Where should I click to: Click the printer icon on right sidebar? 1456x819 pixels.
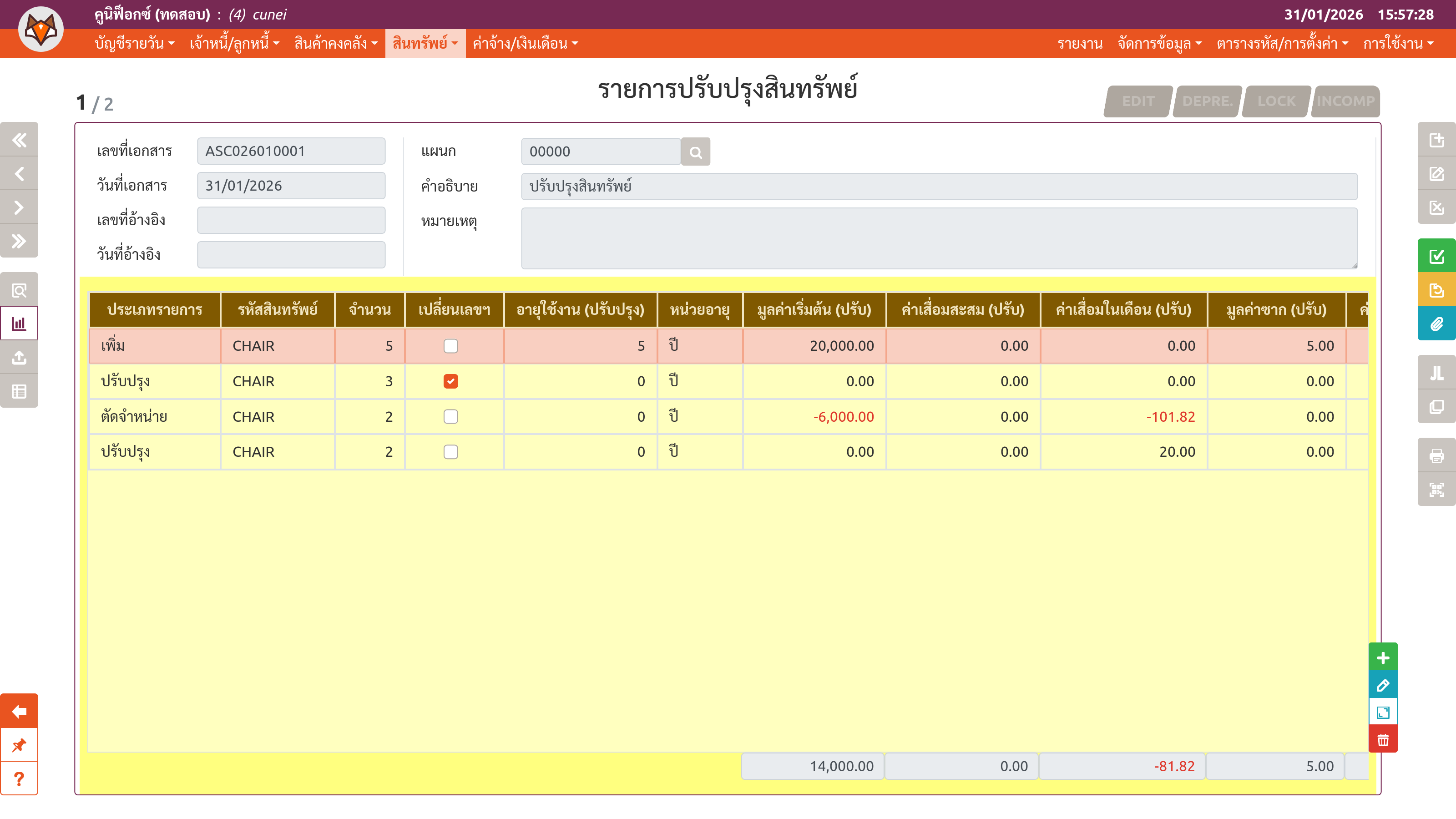click(1436, 455)
